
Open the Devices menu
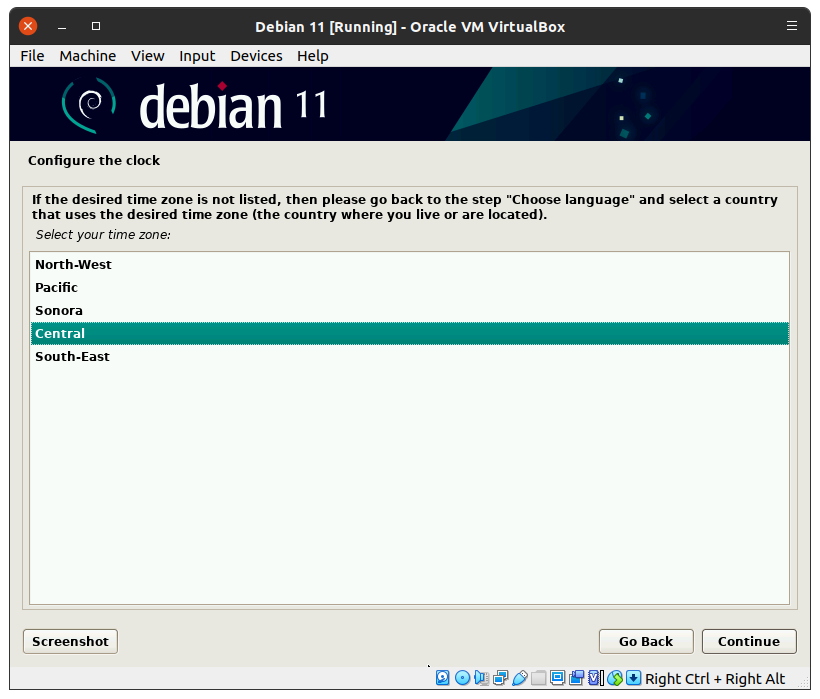[x=256, y=56]
